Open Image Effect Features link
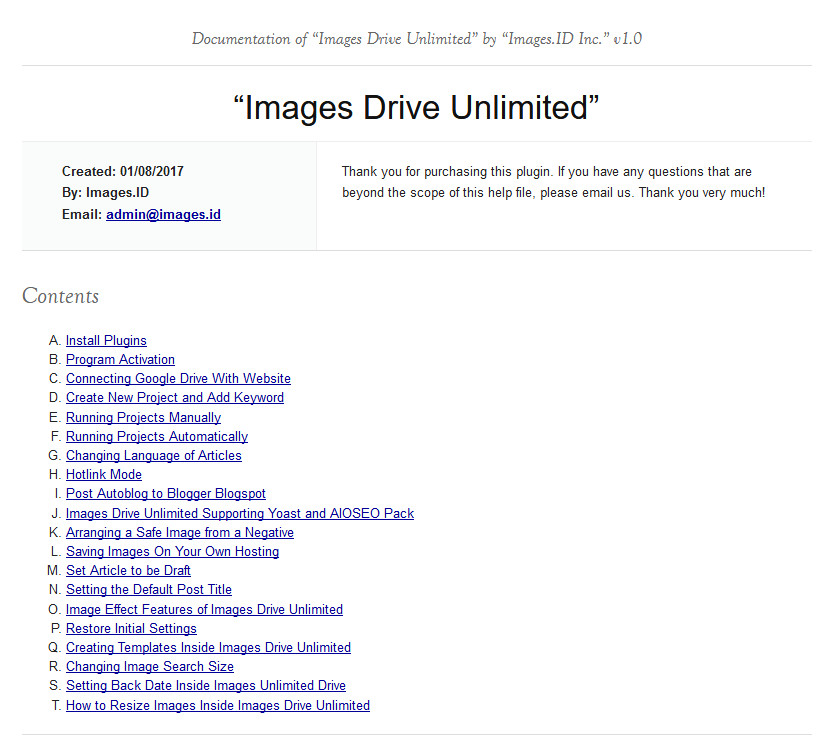The height and width of the screenshot is (755, 833). point(204,610)
